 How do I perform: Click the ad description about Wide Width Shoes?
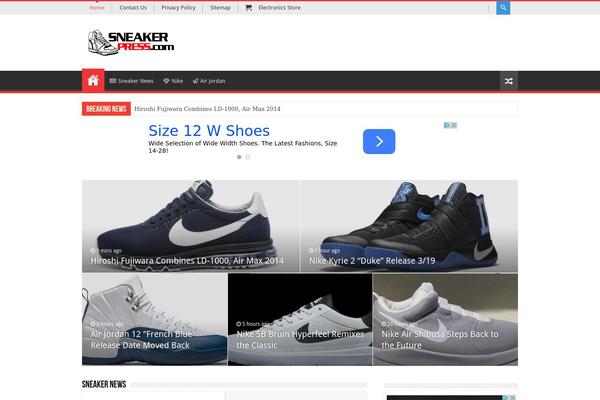(243, 147)
